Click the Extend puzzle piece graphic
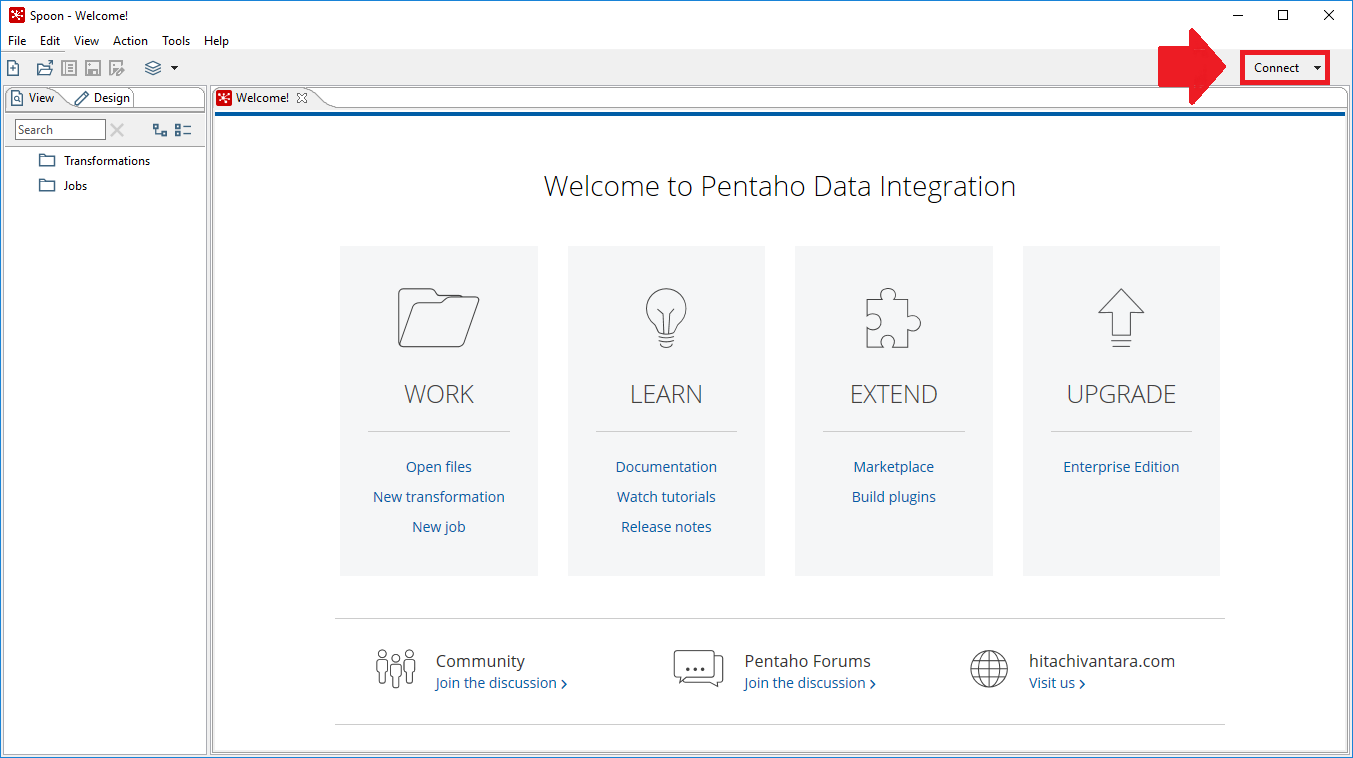Screen dimensions: 1353x758 (x=893, y=318)
